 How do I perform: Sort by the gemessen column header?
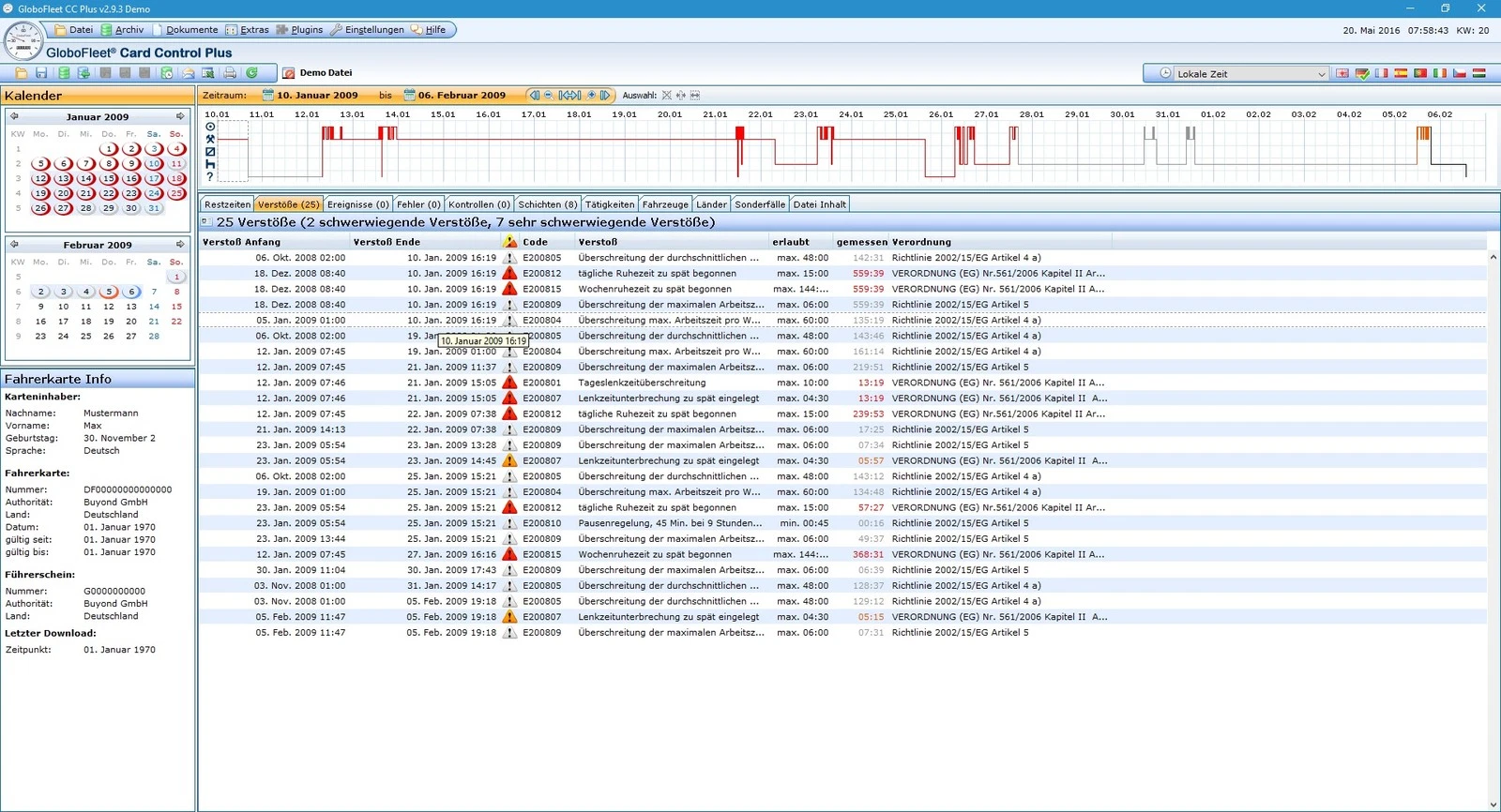(x=861, y=242)
